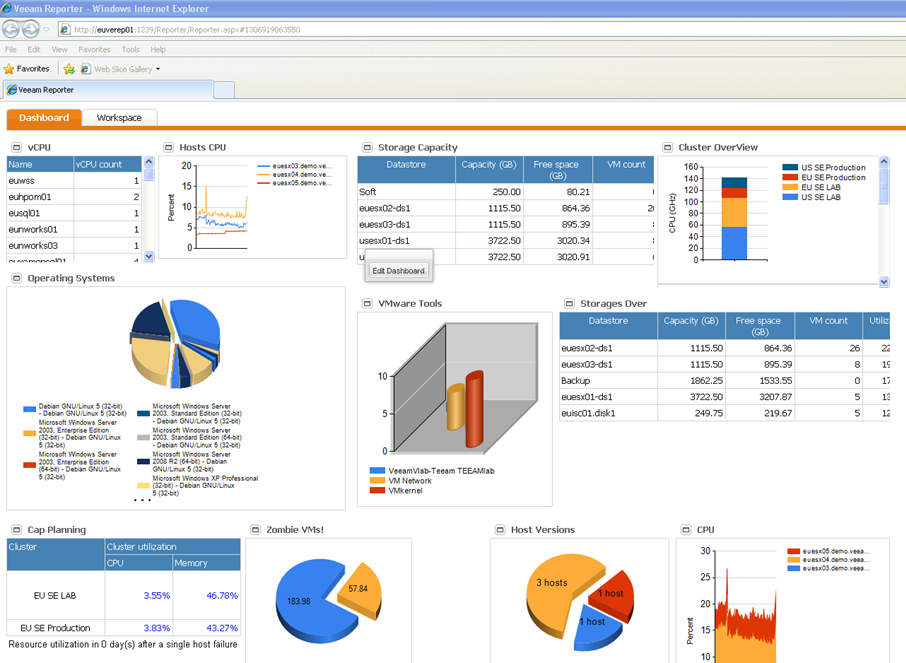Image resolution: width=906 pixels, height=663 pixels.
Task: Click the Edit Dashboard button
Action: (399, 271)
